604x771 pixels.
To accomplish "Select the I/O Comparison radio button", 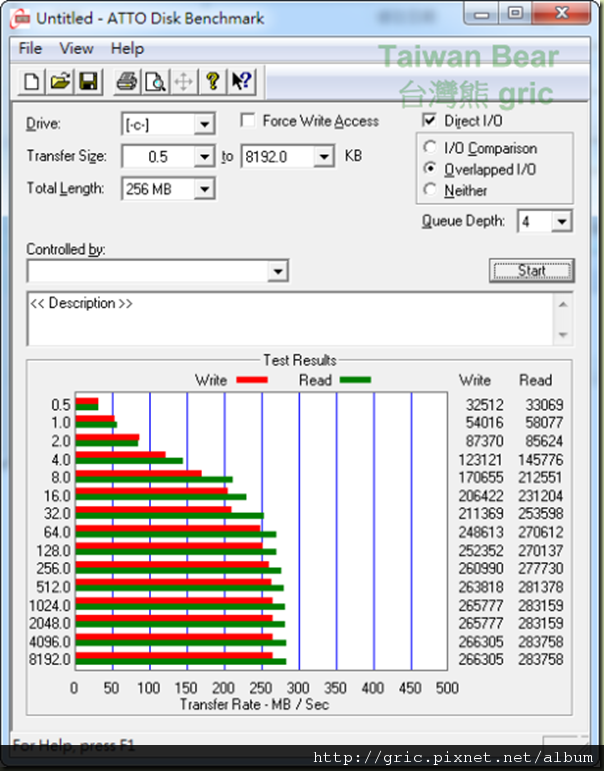I will (430, 147).
